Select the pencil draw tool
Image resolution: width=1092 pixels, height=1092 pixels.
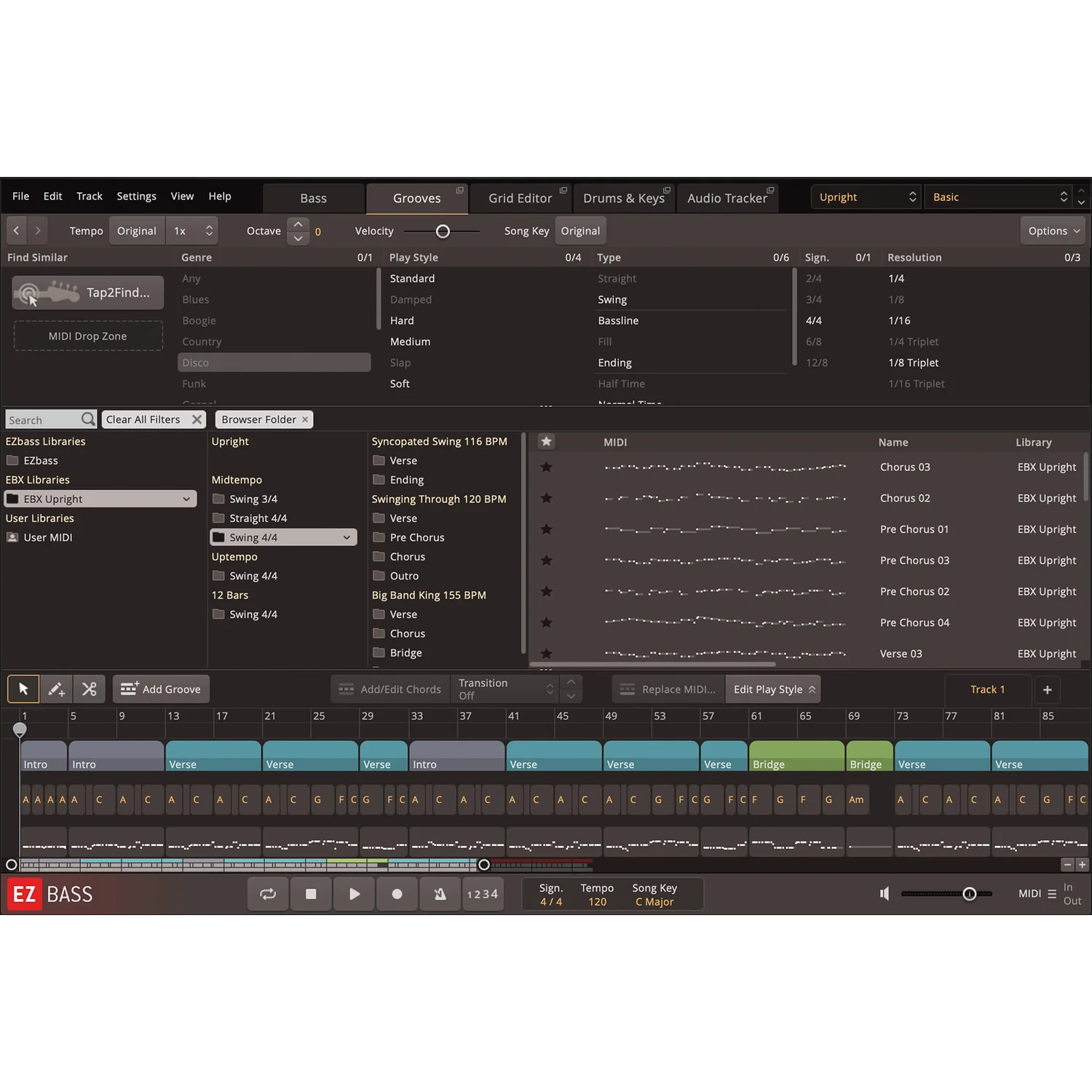[x=56, y=689]
